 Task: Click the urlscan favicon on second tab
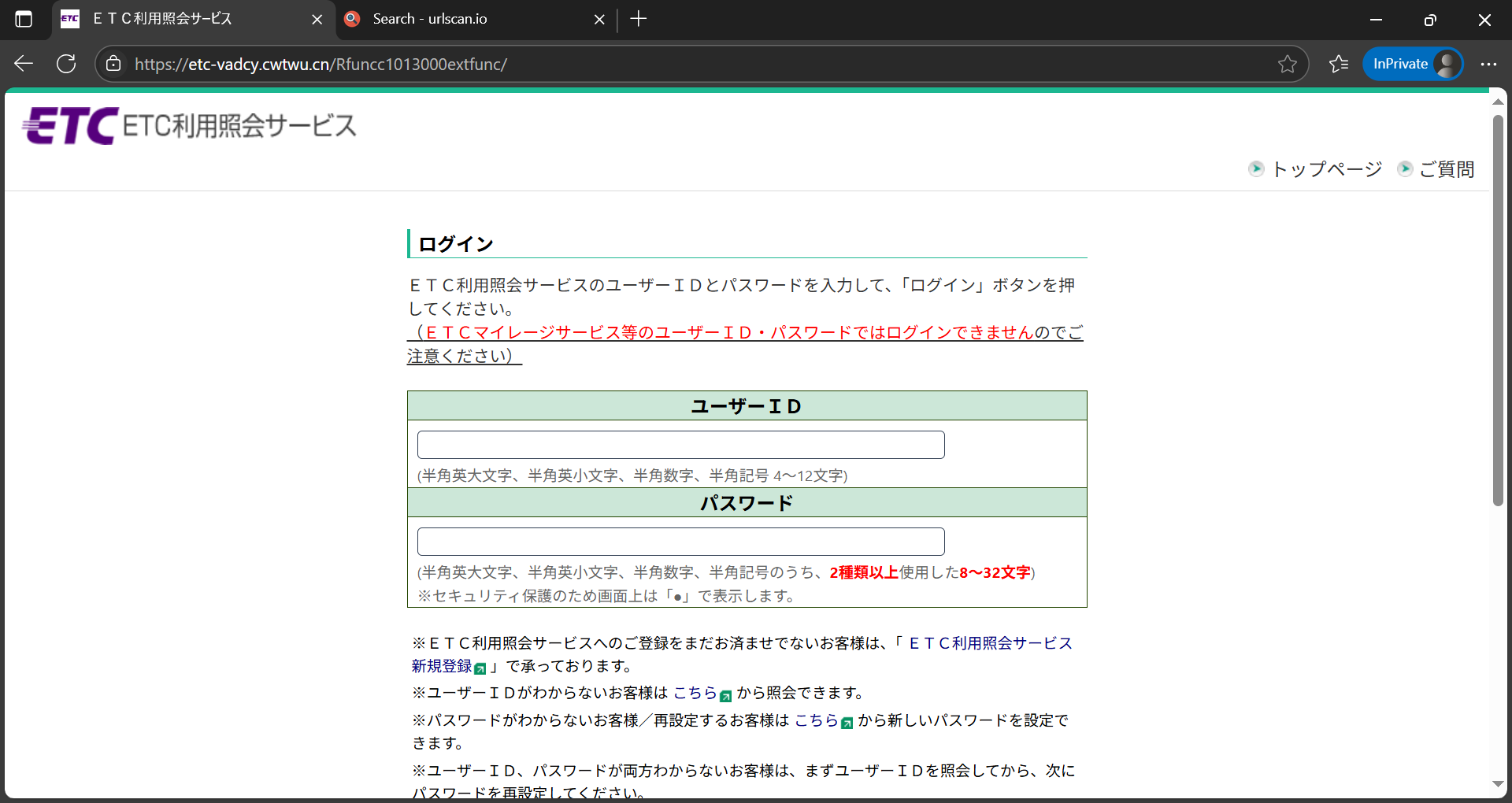(x=352, y=19)
